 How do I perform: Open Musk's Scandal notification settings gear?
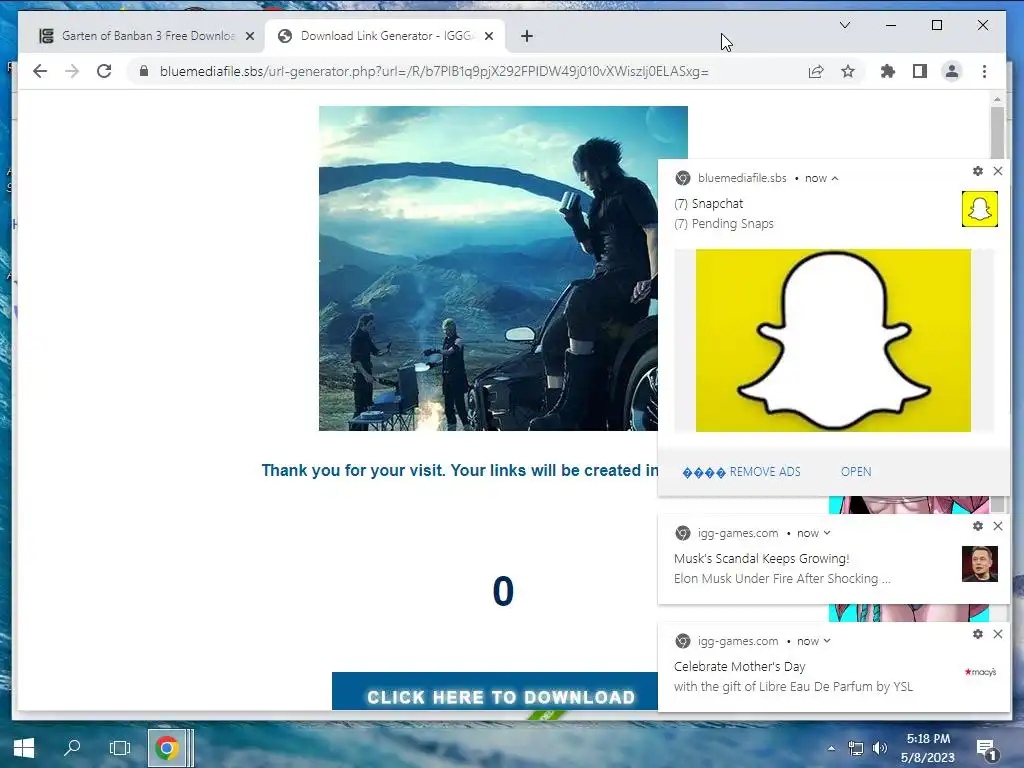(x=978, y=526)
